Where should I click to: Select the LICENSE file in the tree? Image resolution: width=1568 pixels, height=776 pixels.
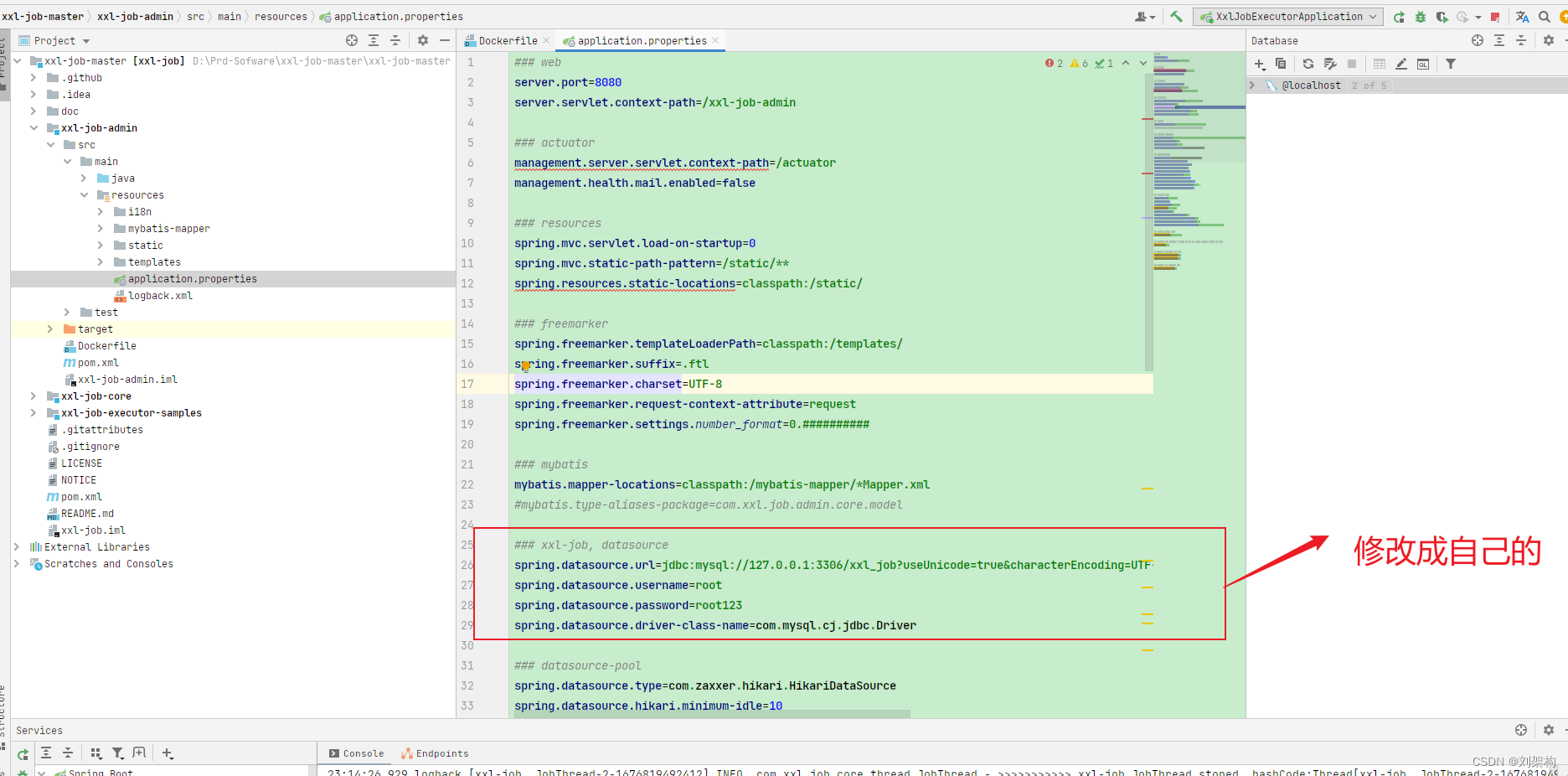point(81,463)
